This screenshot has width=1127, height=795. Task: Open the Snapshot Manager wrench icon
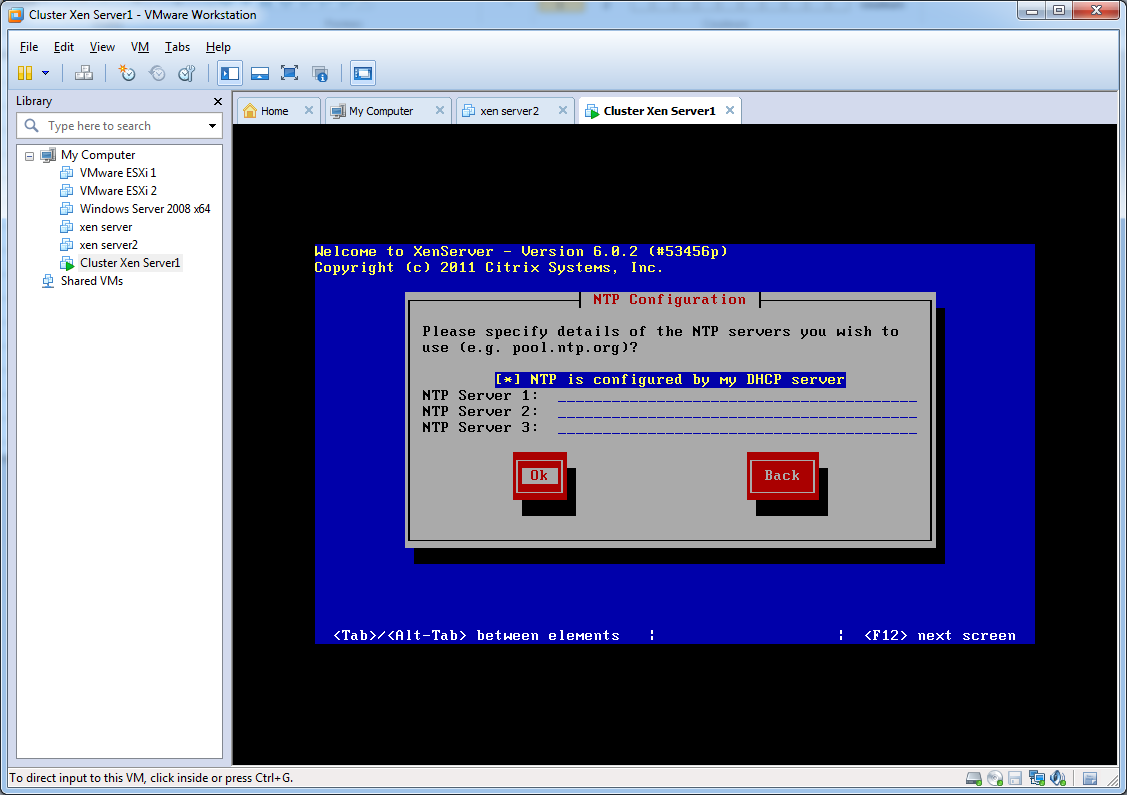[186, 73]
